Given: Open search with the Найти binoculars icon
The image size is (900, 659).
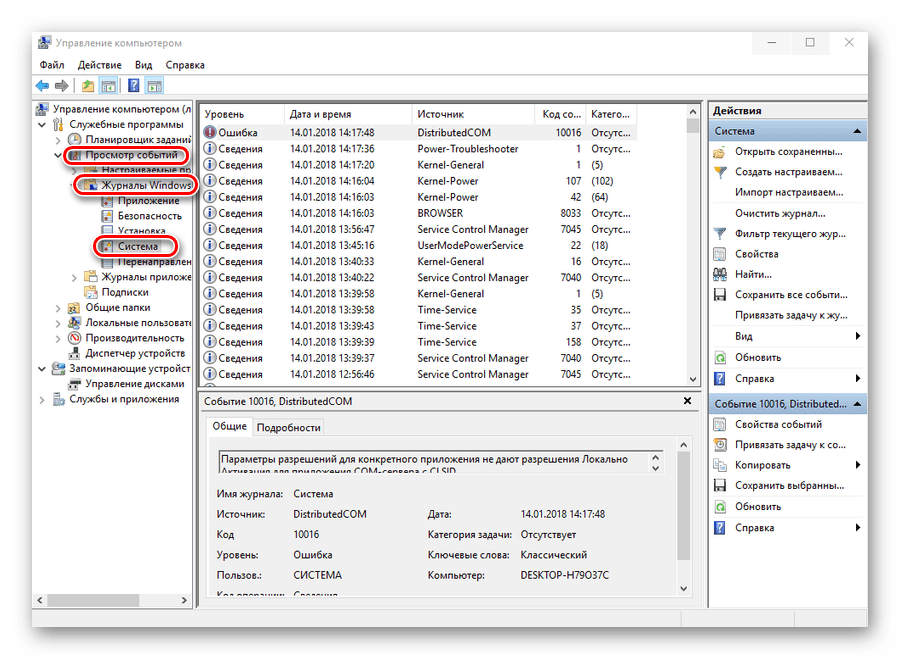Looking at the screenshot, I should (x=720, y=274).
